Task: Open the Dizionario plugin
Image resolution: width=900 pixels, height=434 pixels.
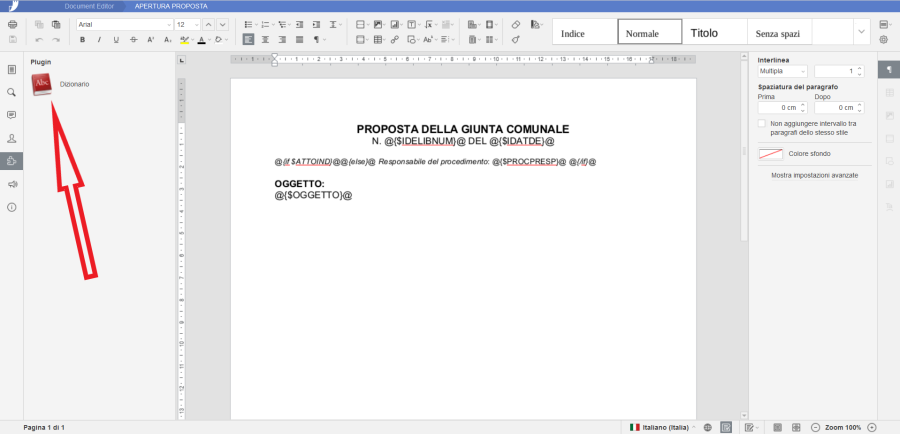Action: [42, 86]
